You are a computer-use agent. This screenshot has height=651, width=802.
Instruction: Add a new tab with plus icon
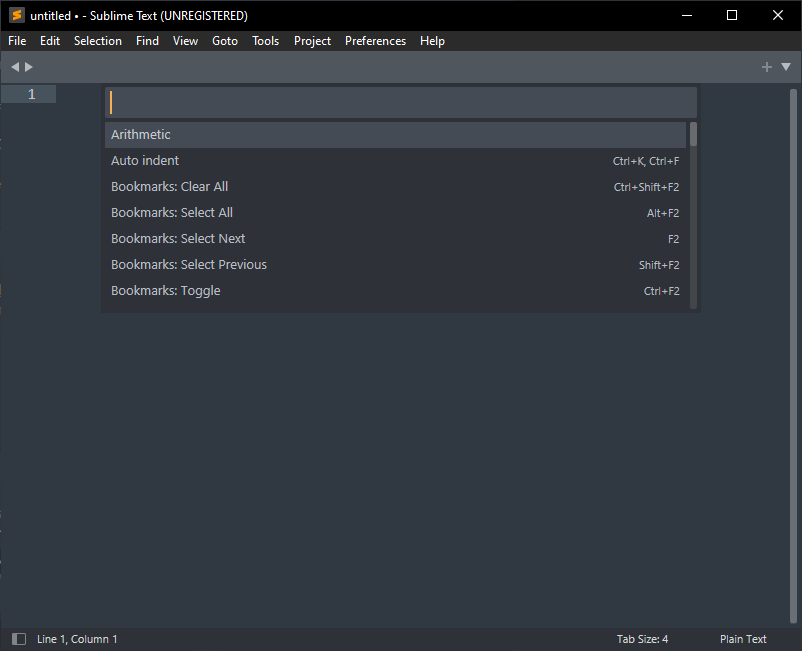(766, 67)
